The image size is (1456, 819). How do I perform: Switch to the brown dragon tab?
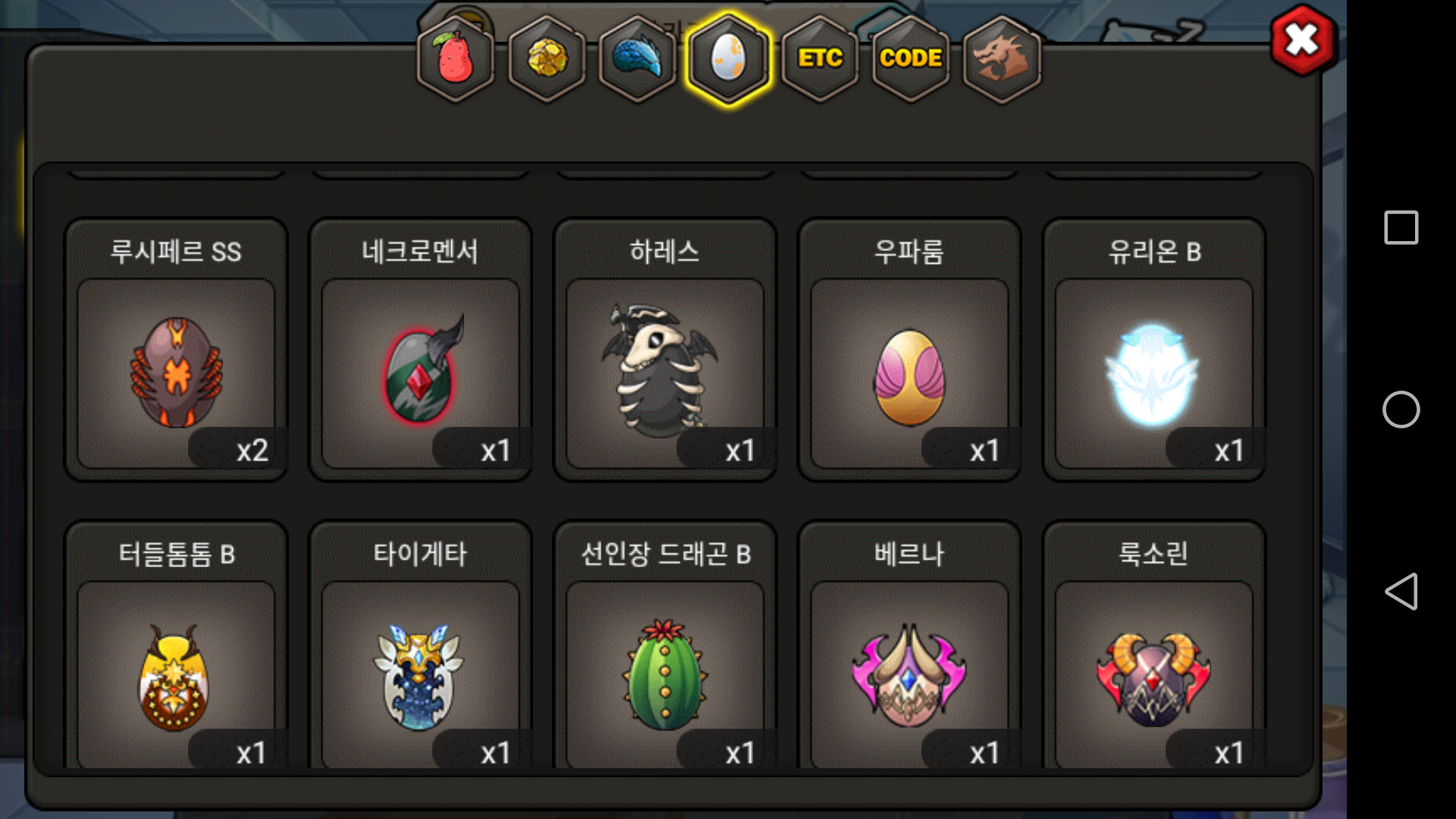[1002, 59]
